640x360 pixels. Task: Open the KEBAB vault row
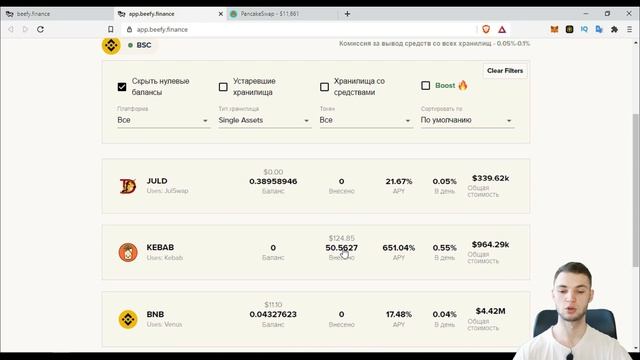tap(316, 252)
